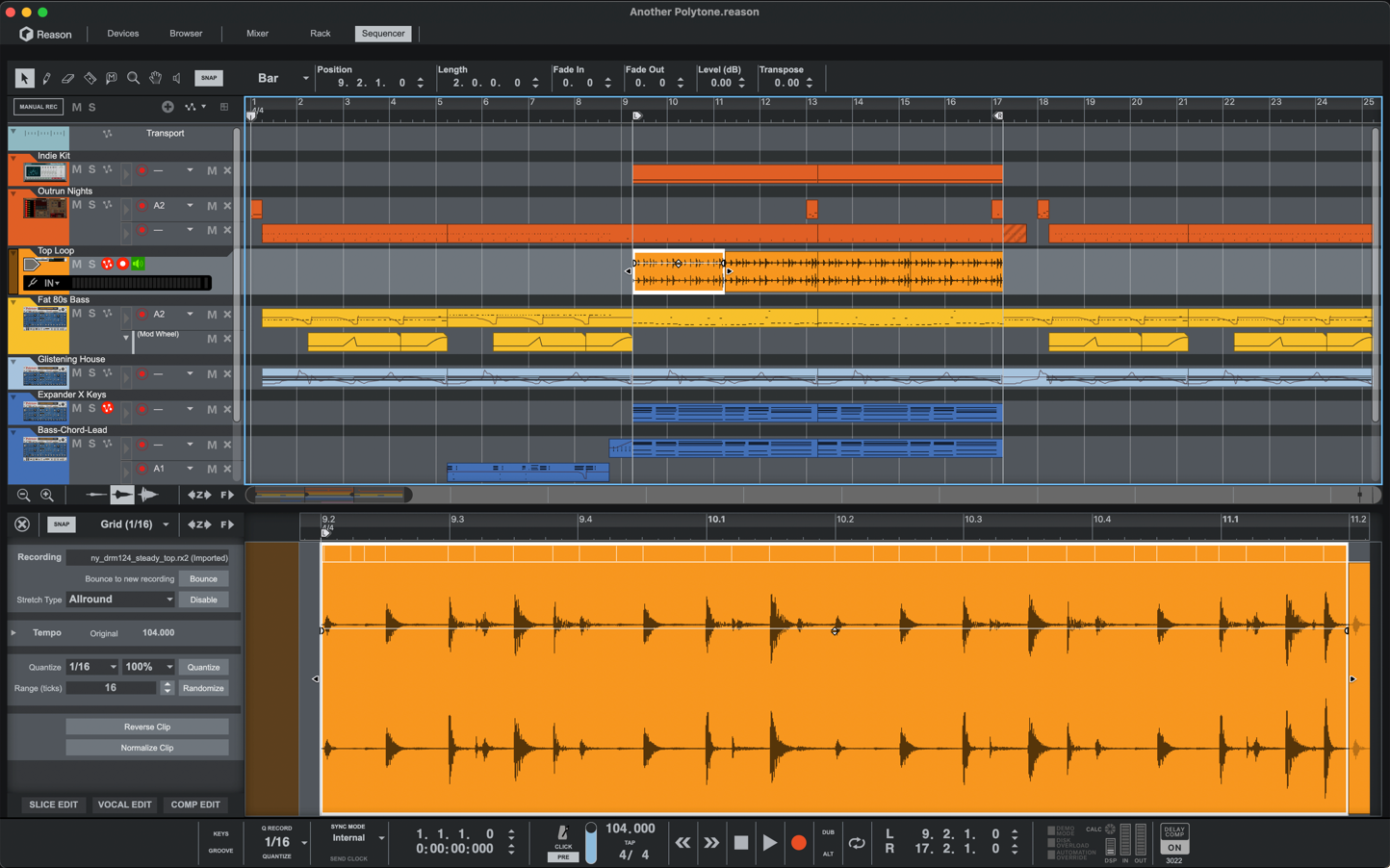Click the tempo fader next to 104.000
The height and width of the screenshot is (868, 1390).
pyautogui.click(x=590, y=842)
